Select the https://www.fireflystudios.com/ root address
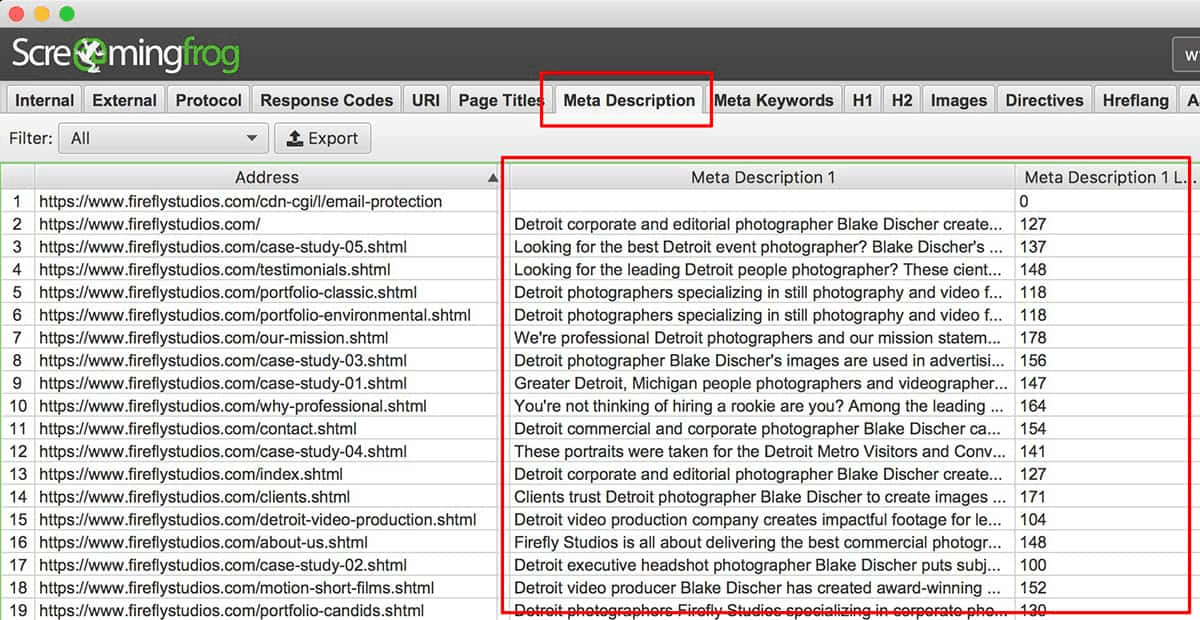Viewport: 1200px width, 620px height. point(149,224)
